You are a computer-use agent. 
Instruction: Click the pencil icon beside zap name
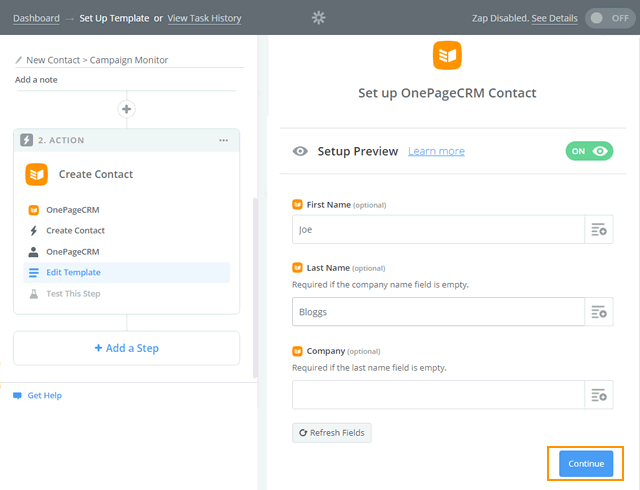pyautogui.click(x=18, y=60)
